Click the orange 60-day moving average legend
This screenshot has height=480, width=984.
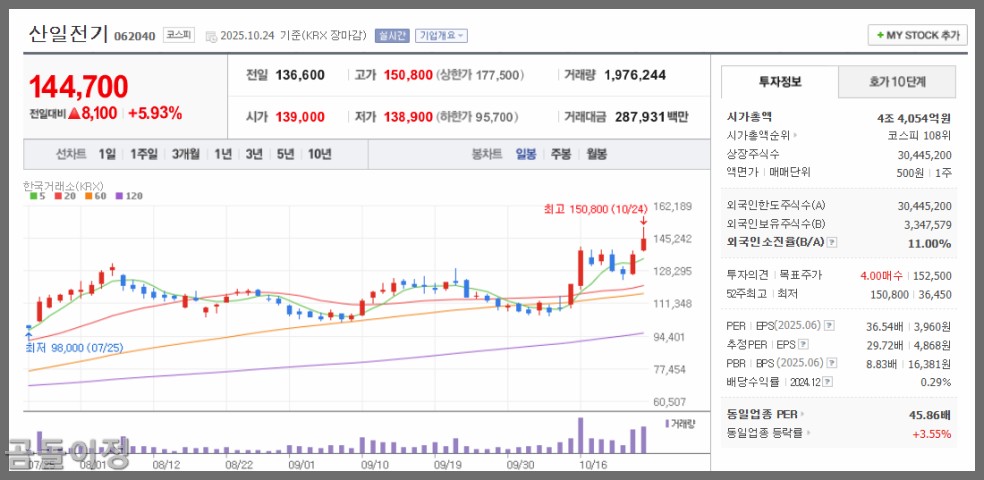[95, 196]
